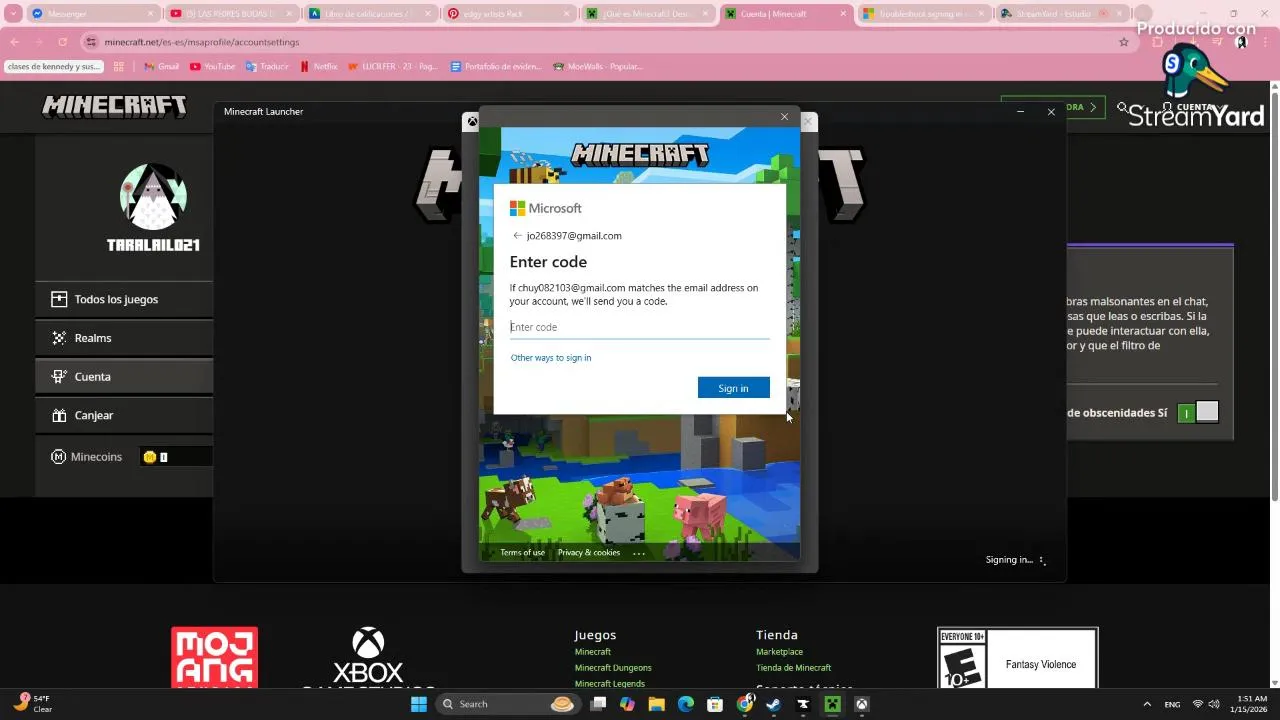Click the Minecraft logo on the website
The width and height of the screenshot is (1280, 720).
point(114,106)
